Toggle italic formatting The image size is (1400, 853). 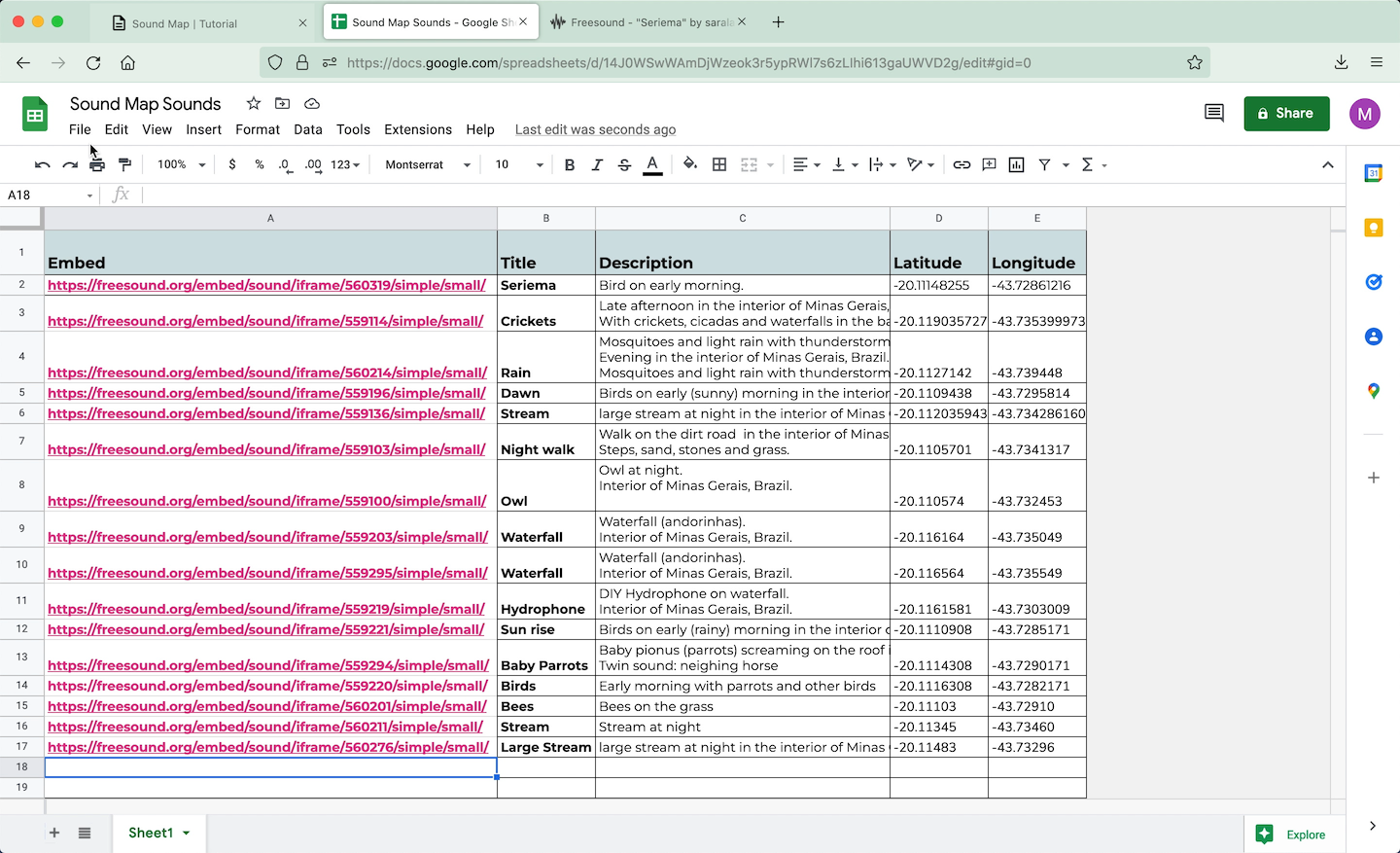click(597, 165)
